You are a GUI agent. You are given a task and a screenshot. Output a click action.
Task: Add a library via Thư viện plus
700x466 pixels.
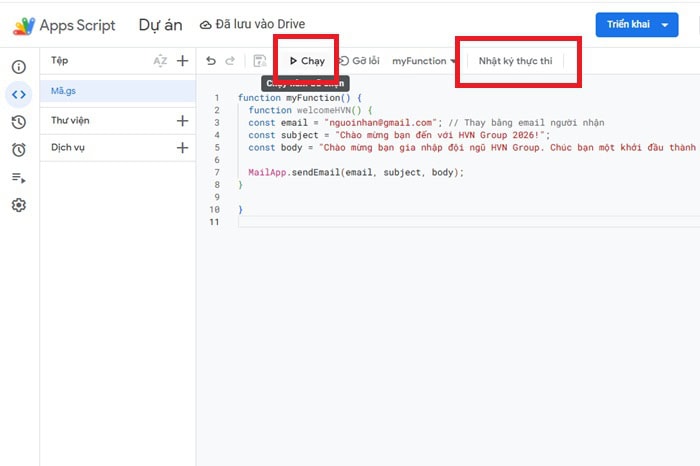click(182, 121)
